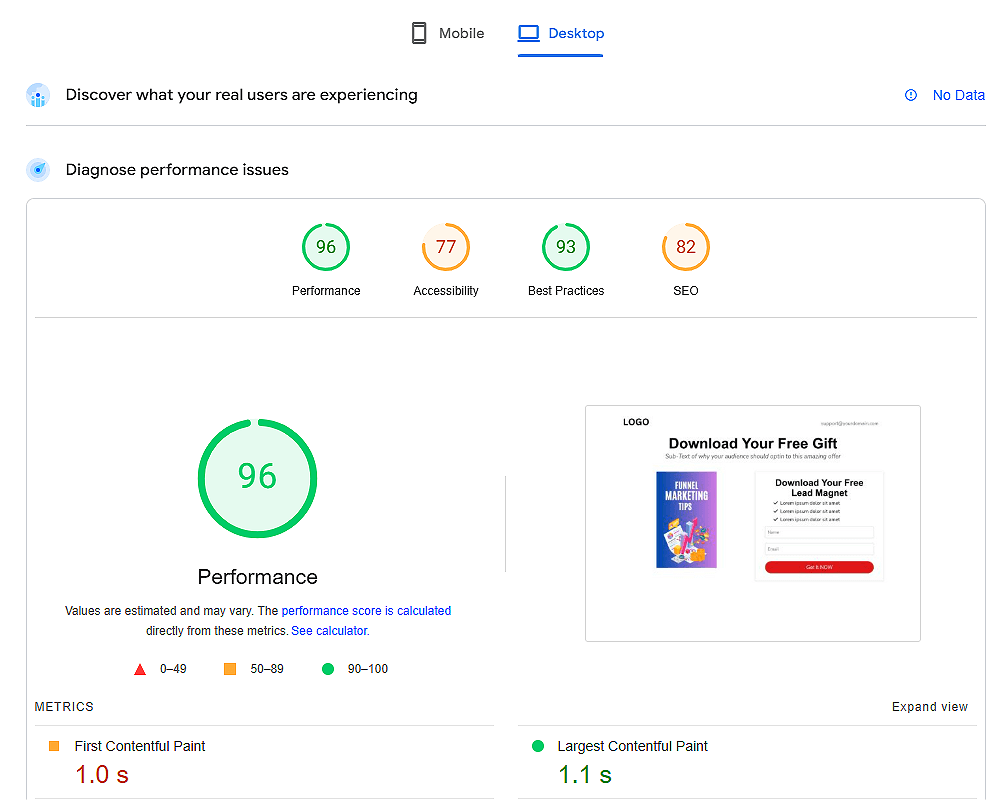Click the SEO label under the gauge
Screen dimensions: 999x800
click(x=686, y=291)
